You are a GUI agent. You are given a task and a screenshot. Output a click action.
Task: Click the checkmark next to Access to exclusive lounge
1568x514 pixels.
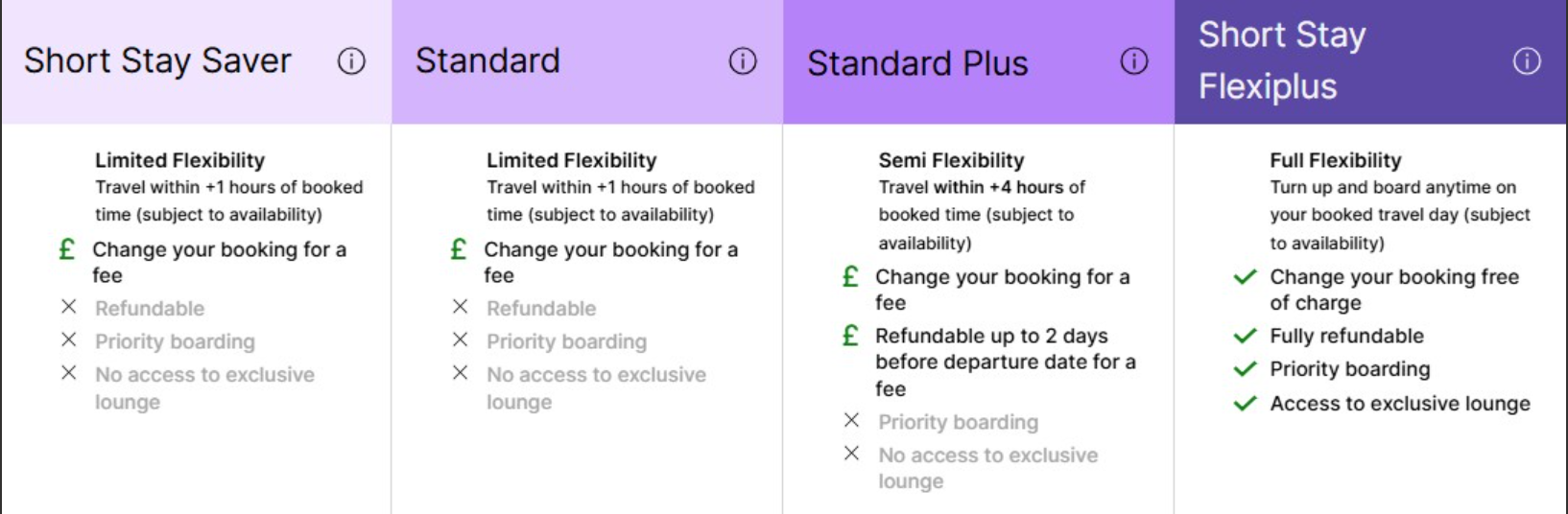1245,404
